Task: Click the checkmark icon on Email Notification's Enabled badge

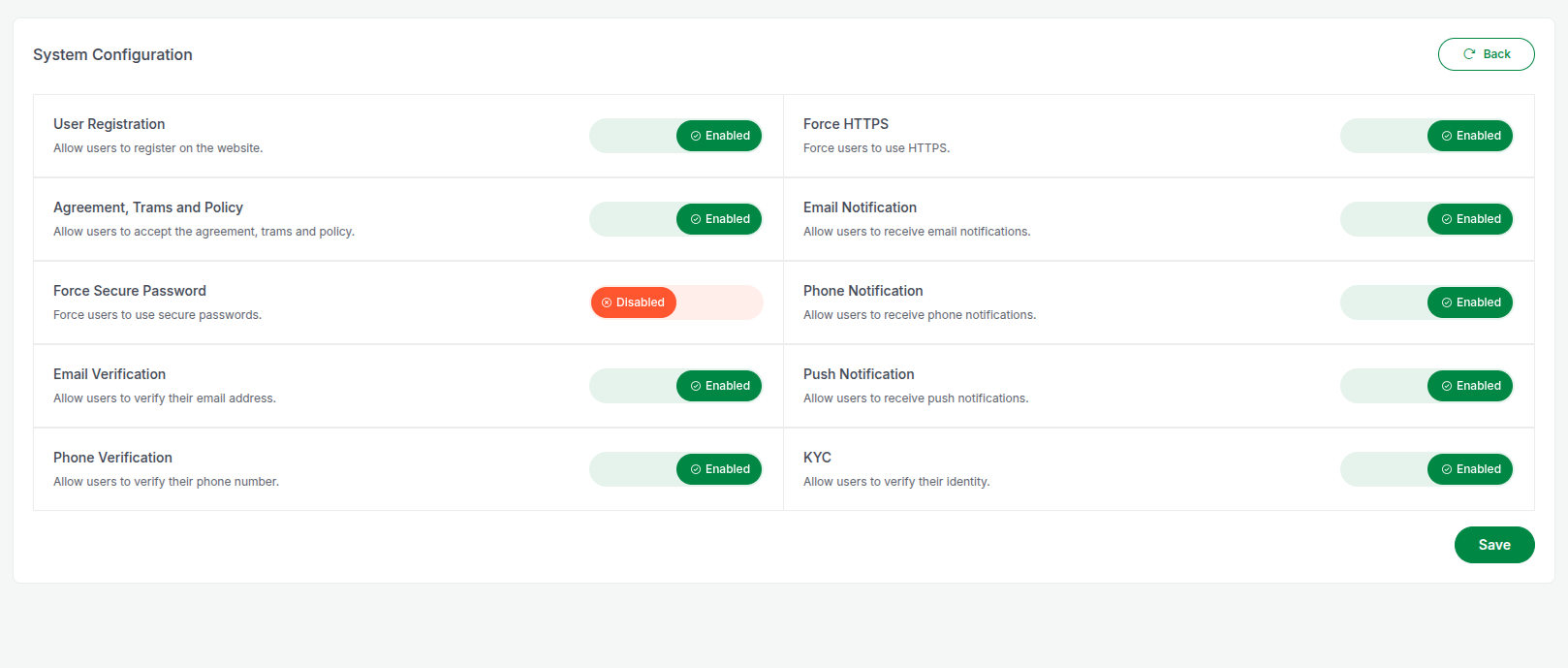Action: click(x=1447, y=219)
